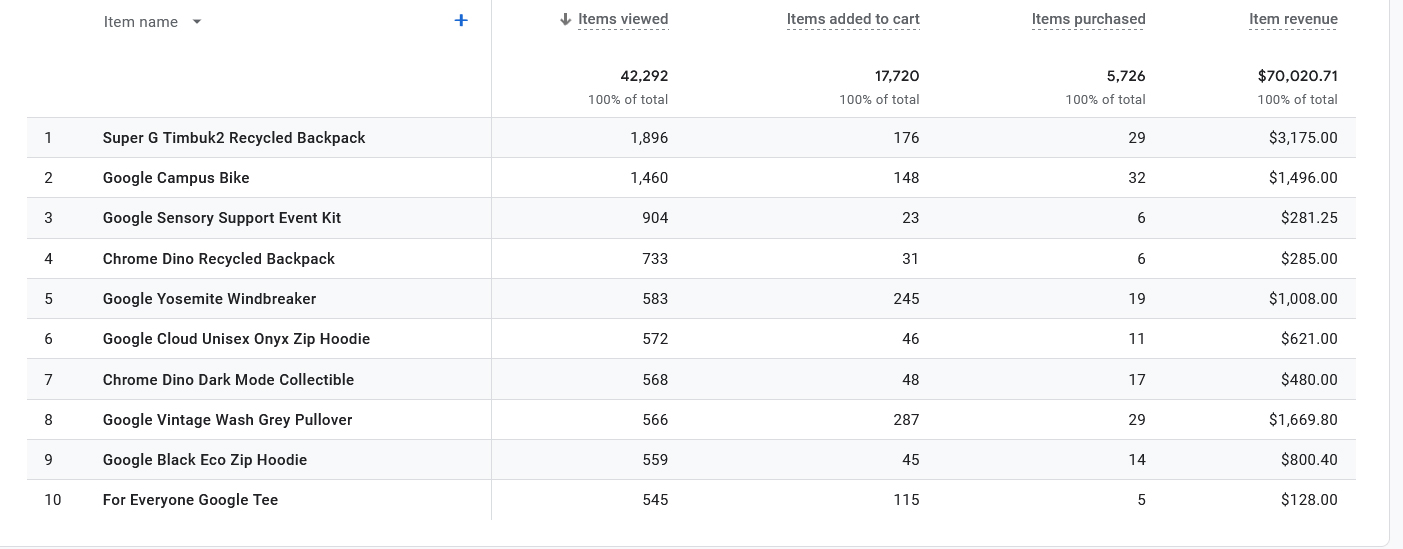Open the Item name dimension dropdown

click(196, 22)
